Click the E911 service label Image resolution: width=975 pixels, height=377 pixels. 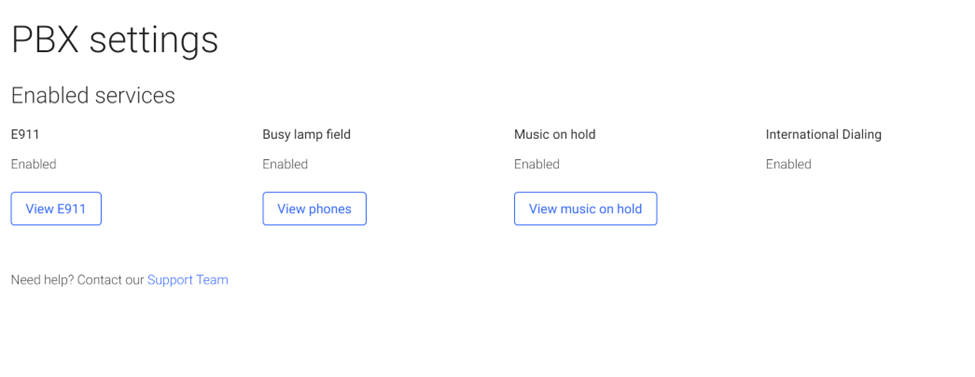tap(25, 134)
